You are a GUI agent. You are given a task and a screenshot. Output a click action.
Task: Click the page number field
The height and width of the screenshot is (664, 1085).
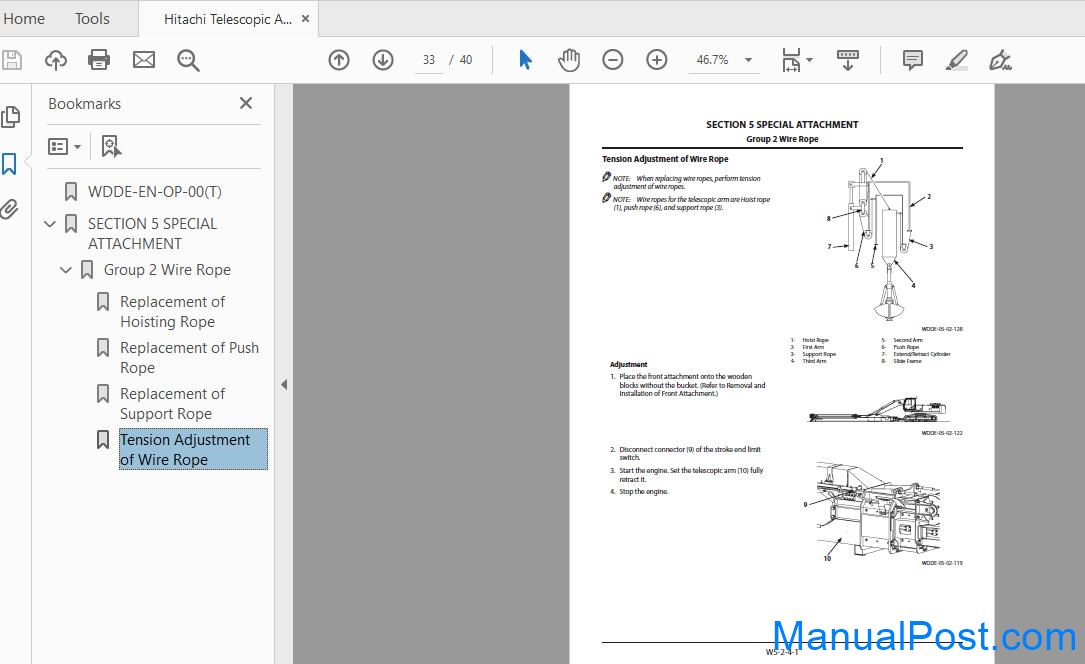[429, 60]
